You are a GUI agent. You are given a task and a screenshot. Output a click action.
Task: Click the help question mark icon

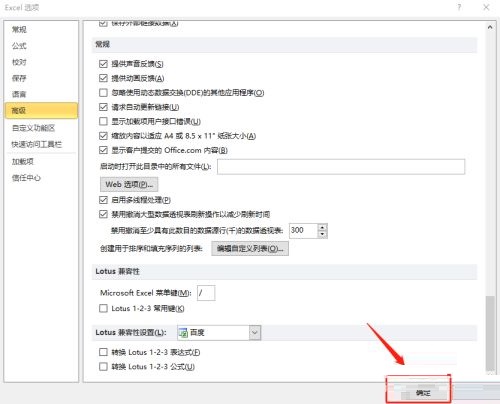459,7
